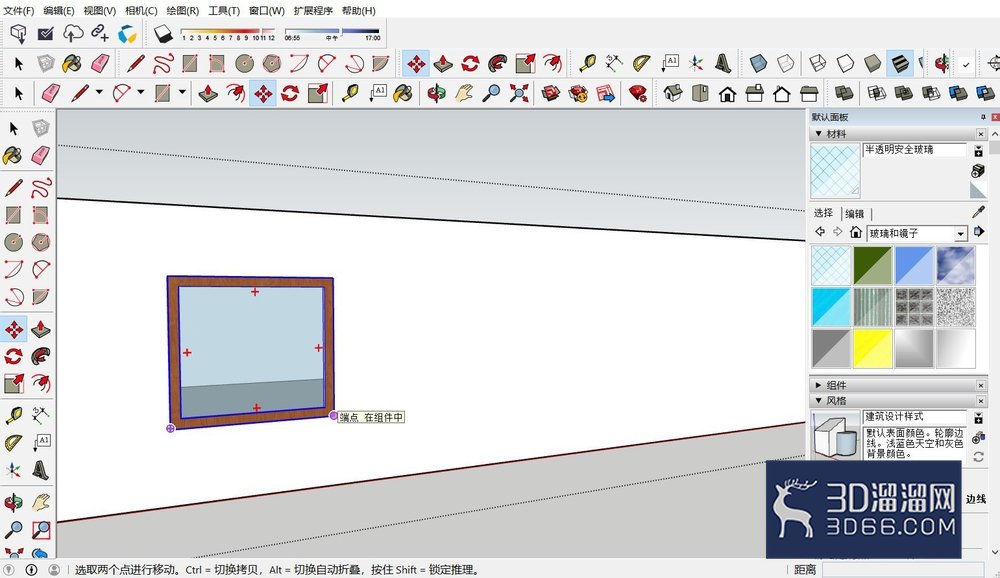Toggle the small checkmark box in top toolbar
The image size is (1000, 578).
[x=966, y=64]
